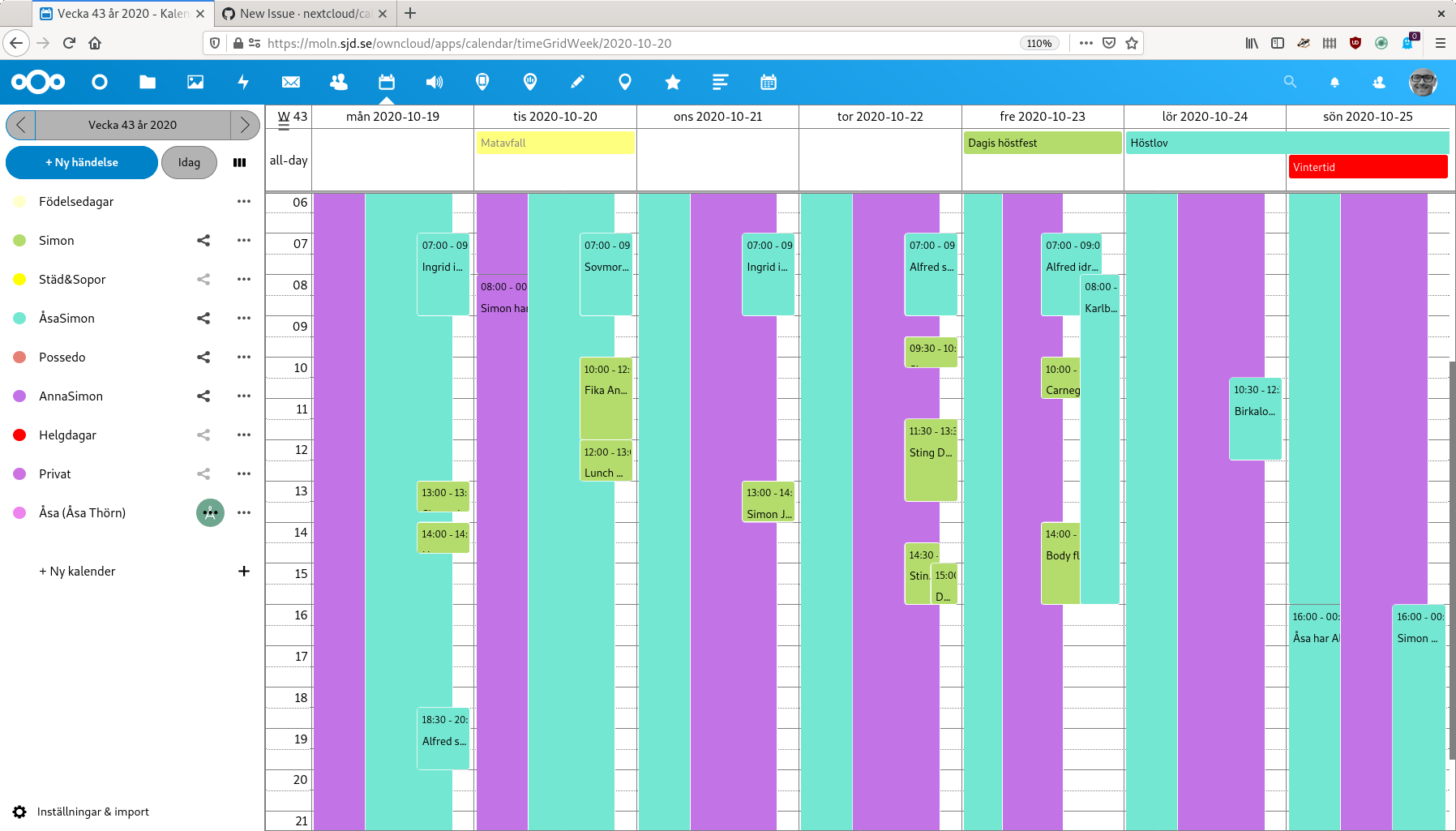Viewport: 1456px width, 831px height.
Task: Open the Activity lightning bolt icon
Action: 242,82
